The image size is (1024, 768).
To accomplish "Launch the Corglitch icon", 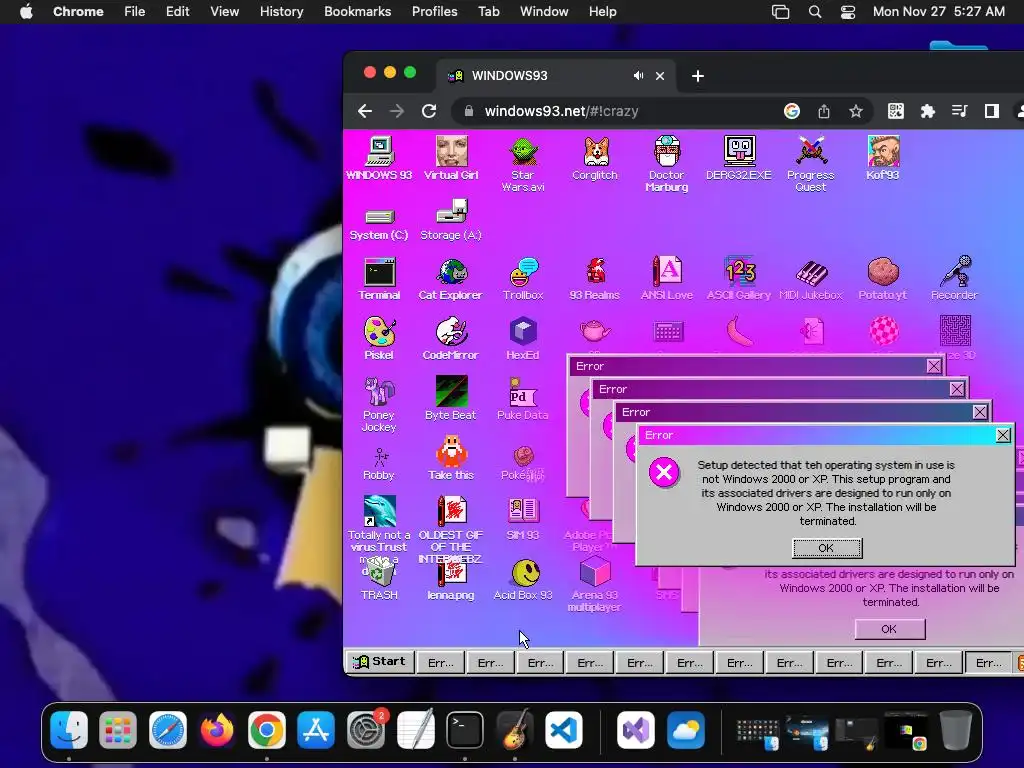I will pyautogui.click(x=595, y=157).
